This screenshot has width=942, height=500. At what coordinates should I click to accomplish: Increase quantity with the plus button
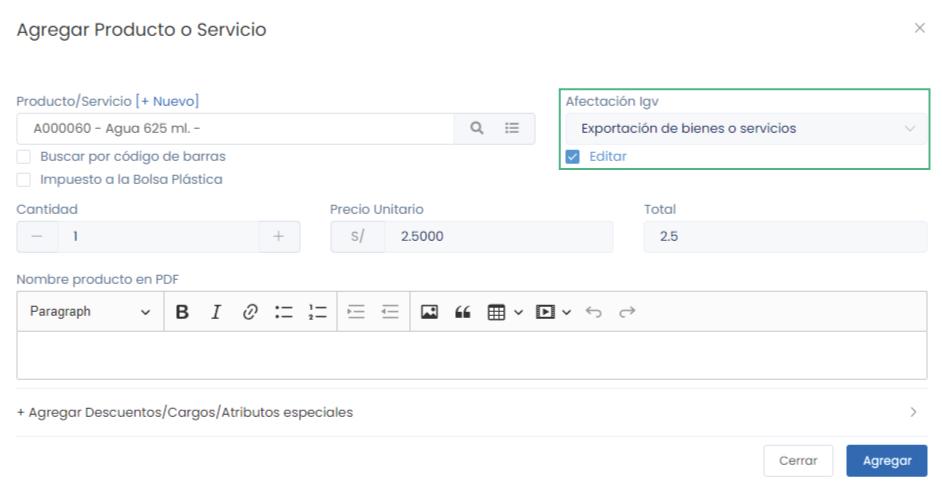(279, 237)
